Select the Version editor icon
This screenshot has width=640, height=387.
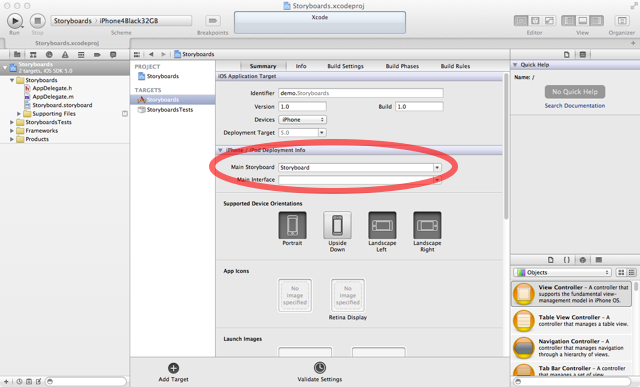[549, 20]
